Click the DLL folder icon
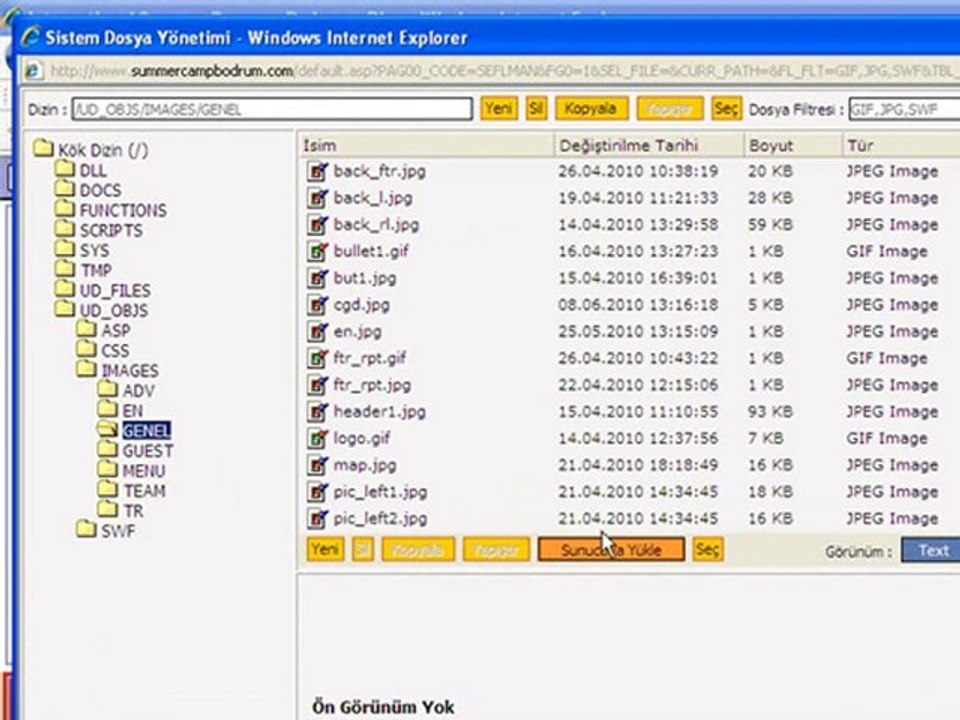 tap(64, 168)
